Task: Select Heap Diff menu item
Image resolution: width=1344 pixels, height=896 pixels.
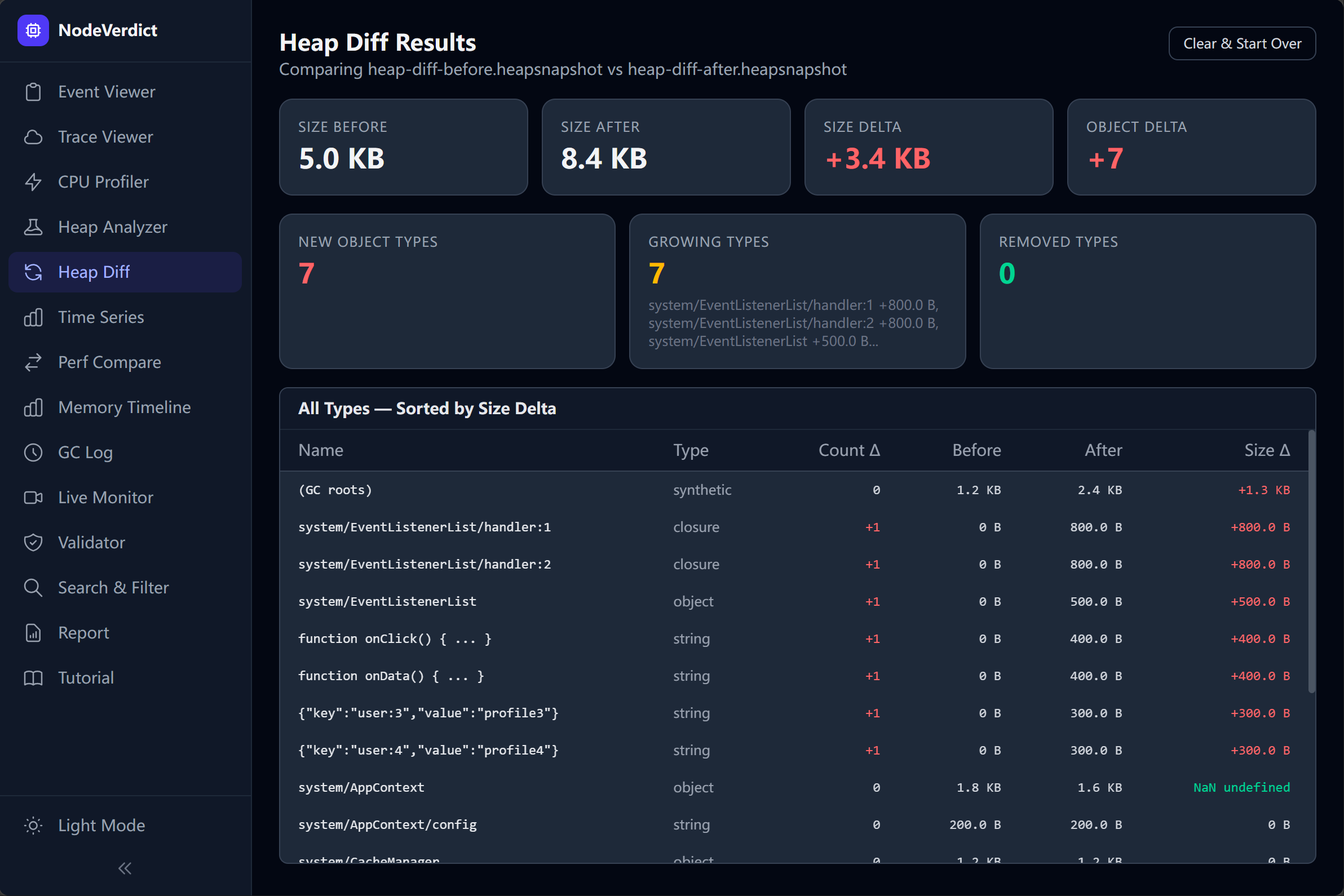Action: tap(125, 273)
